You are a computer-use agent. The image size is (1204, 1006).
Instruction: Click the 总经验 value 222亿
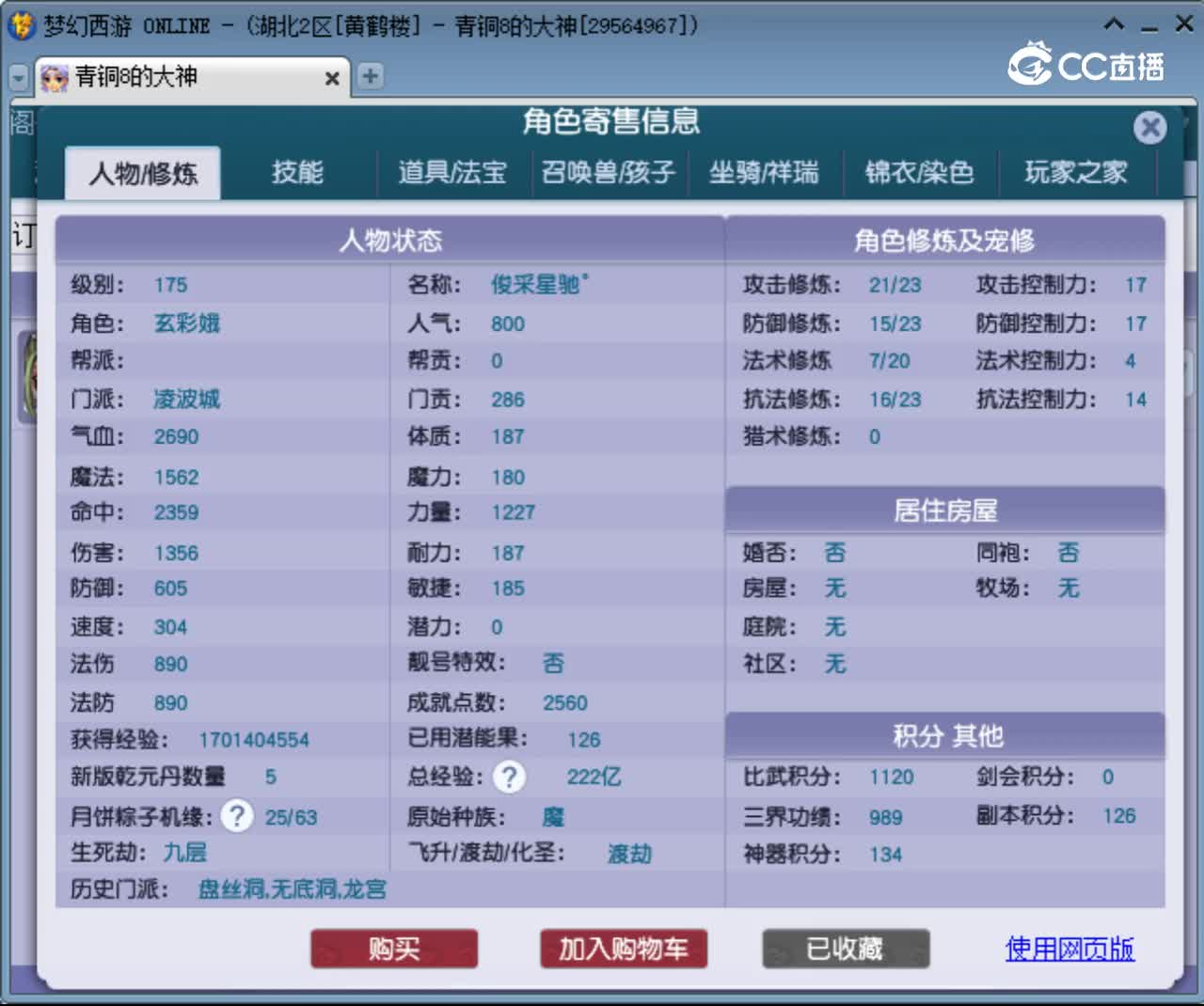594,777
